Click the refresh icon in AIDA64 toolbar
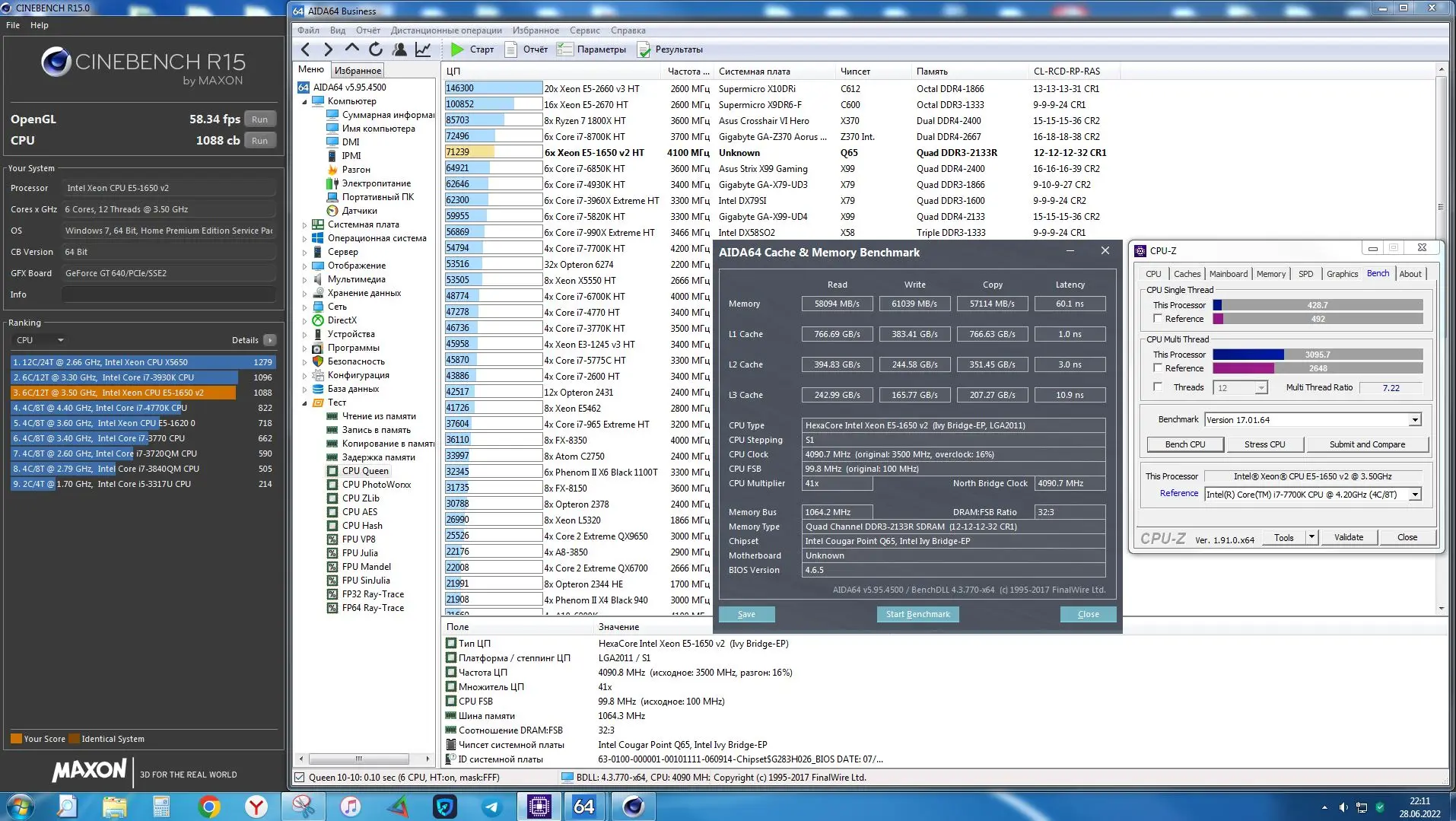Viewport: 1456px width, 821px height. pyautogui.click(x=376, y=49)
